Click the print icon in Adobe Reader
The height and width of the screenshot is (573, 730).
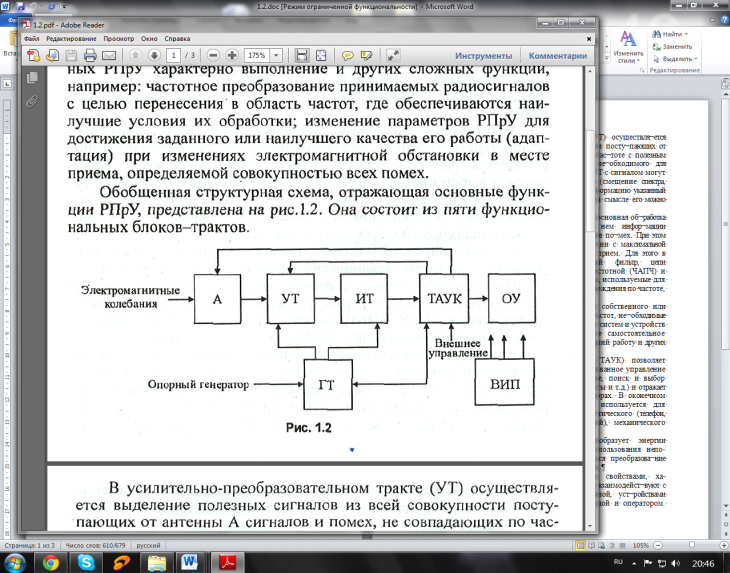point(90,56)
